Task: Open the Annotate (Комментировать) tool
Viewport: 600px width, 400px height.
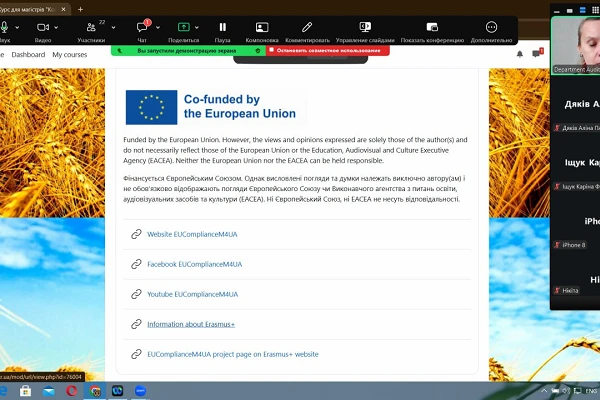Action: click(x=307, y=27)
